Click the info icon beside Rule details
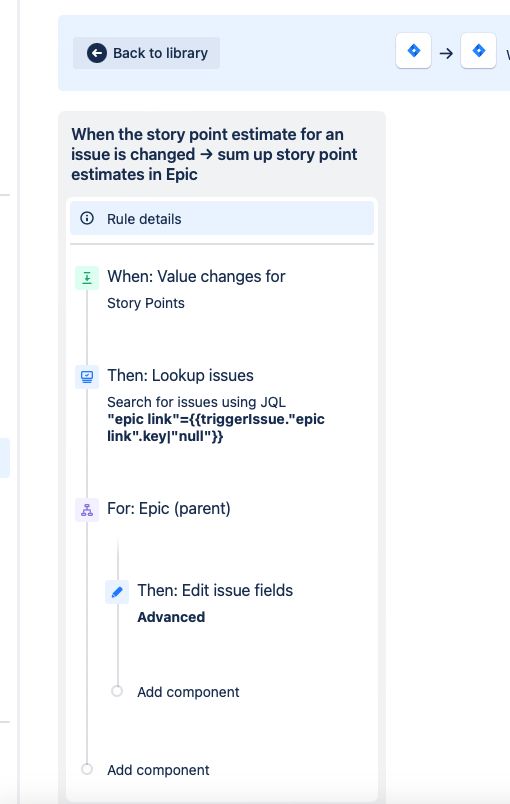Screen dimensions: 510x804 pos(87,218)
